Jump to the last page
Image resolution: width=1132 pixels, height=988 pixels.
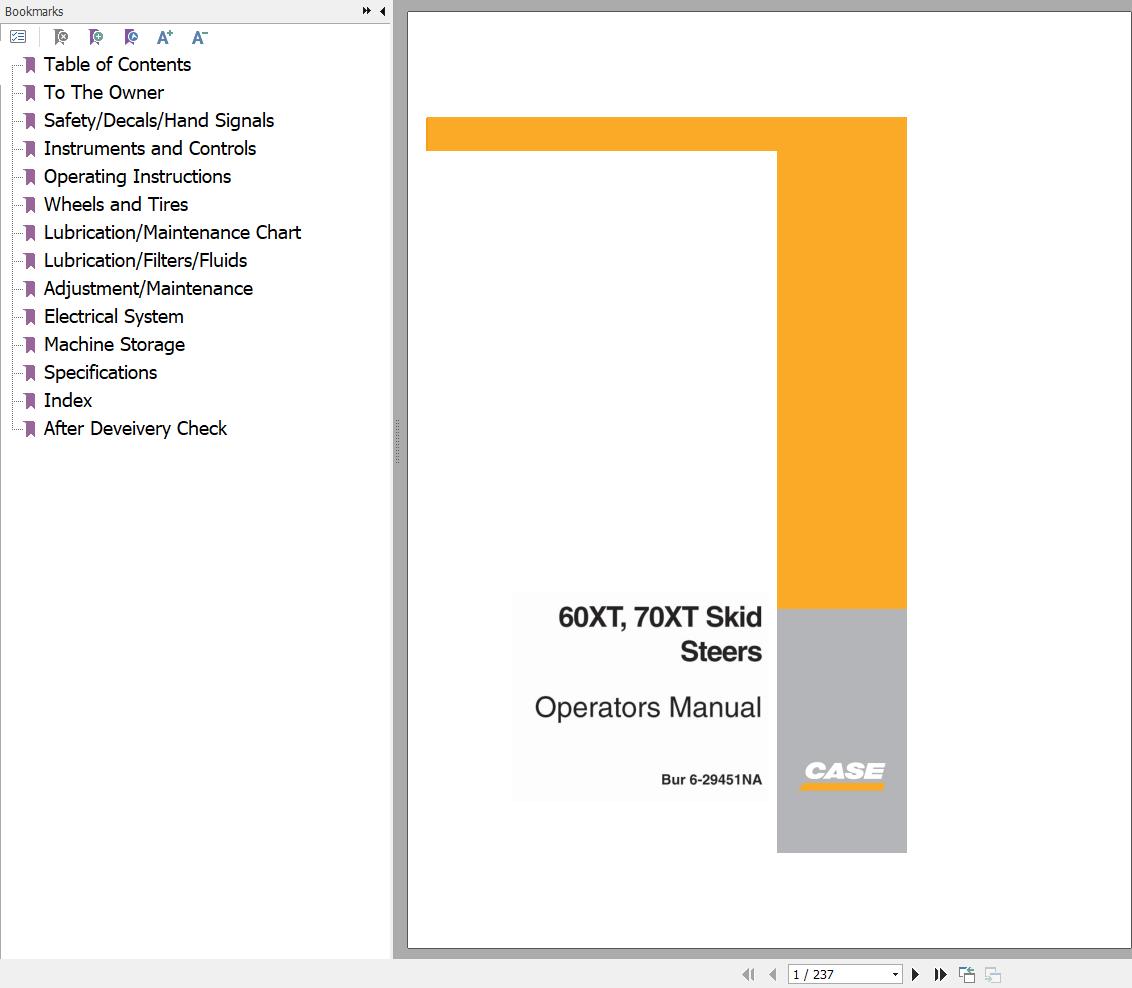pos(940,974)
